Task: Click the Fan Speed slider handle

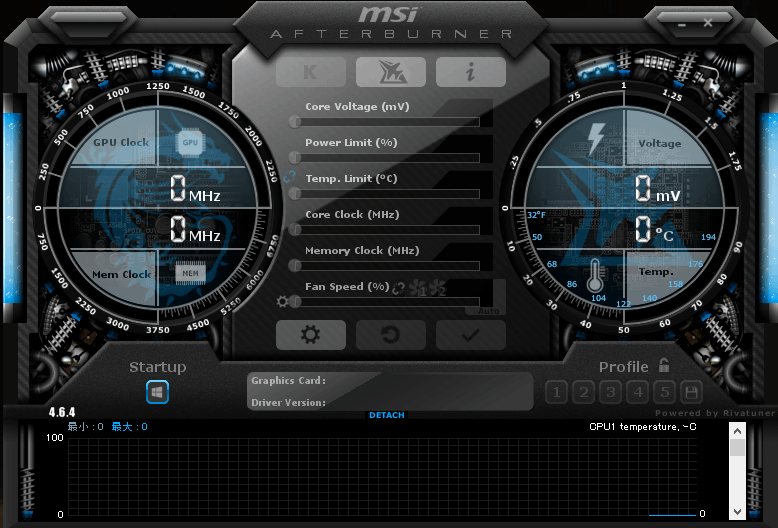Action: (x=295, y=301)
